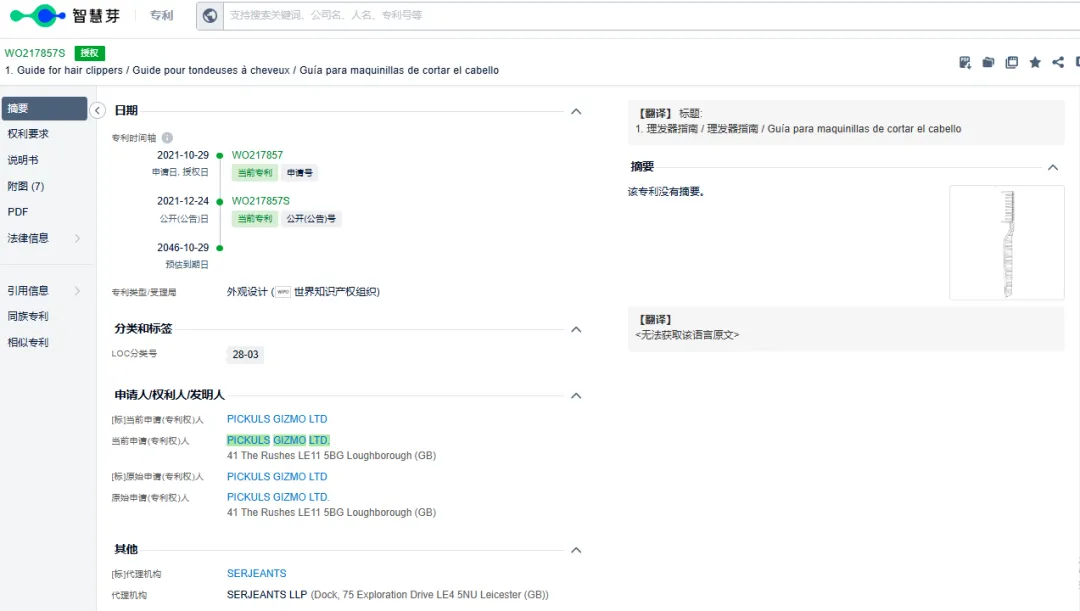This screenshot has width=1080, height=611.
Task: Click the 2046-10-29 expiry timeline dot
Action: tap(220, 248)
